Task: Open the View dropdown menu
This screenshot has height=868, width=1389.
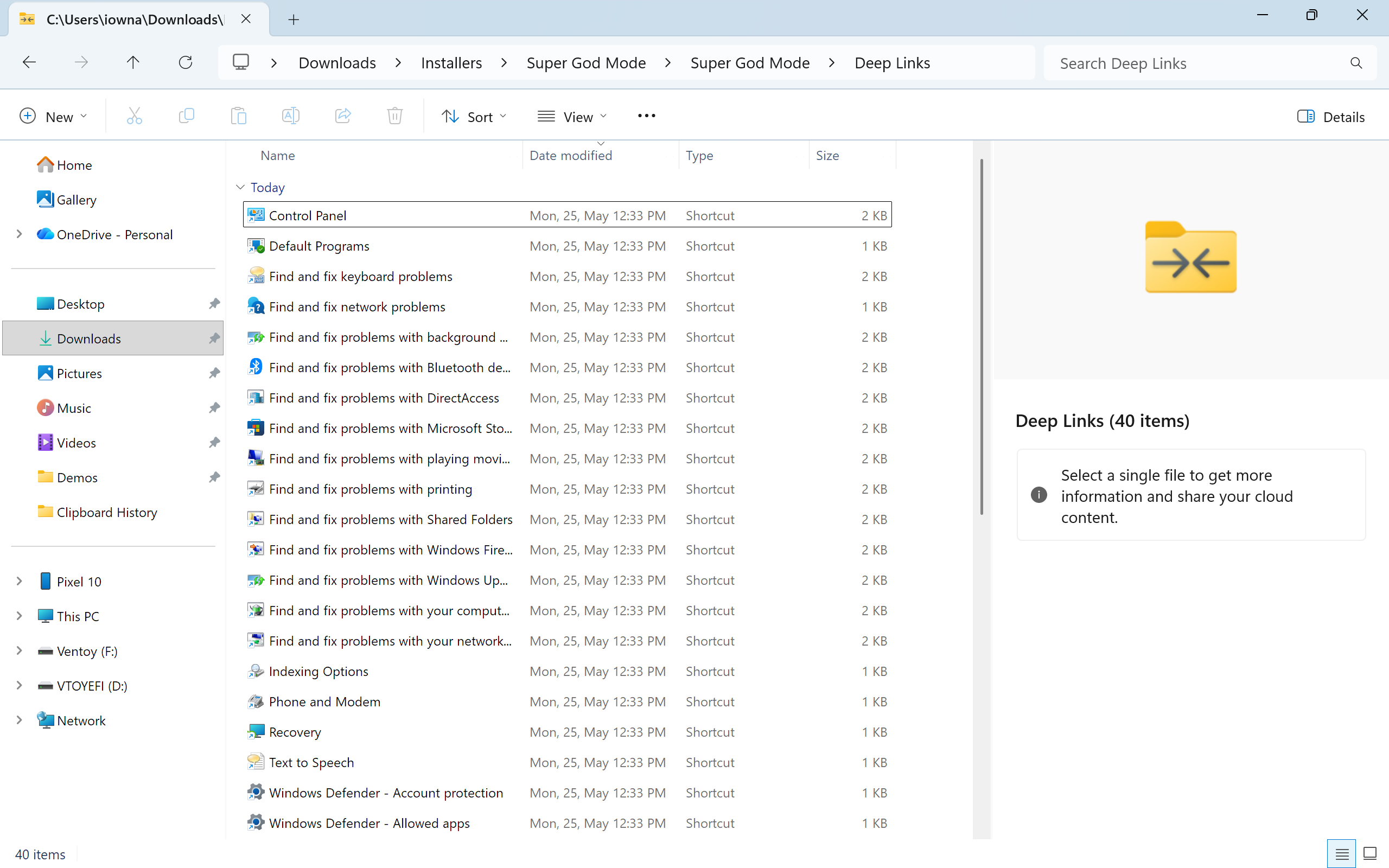Action: coord(572,117)
